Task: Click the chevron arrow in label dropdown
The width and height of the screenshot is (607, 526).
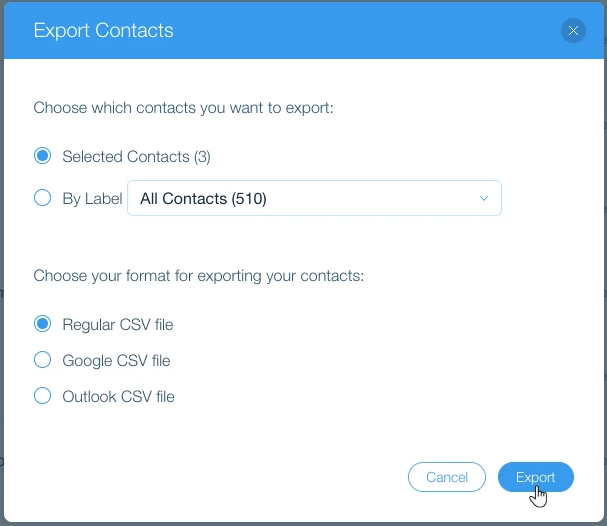Action: 484,198
